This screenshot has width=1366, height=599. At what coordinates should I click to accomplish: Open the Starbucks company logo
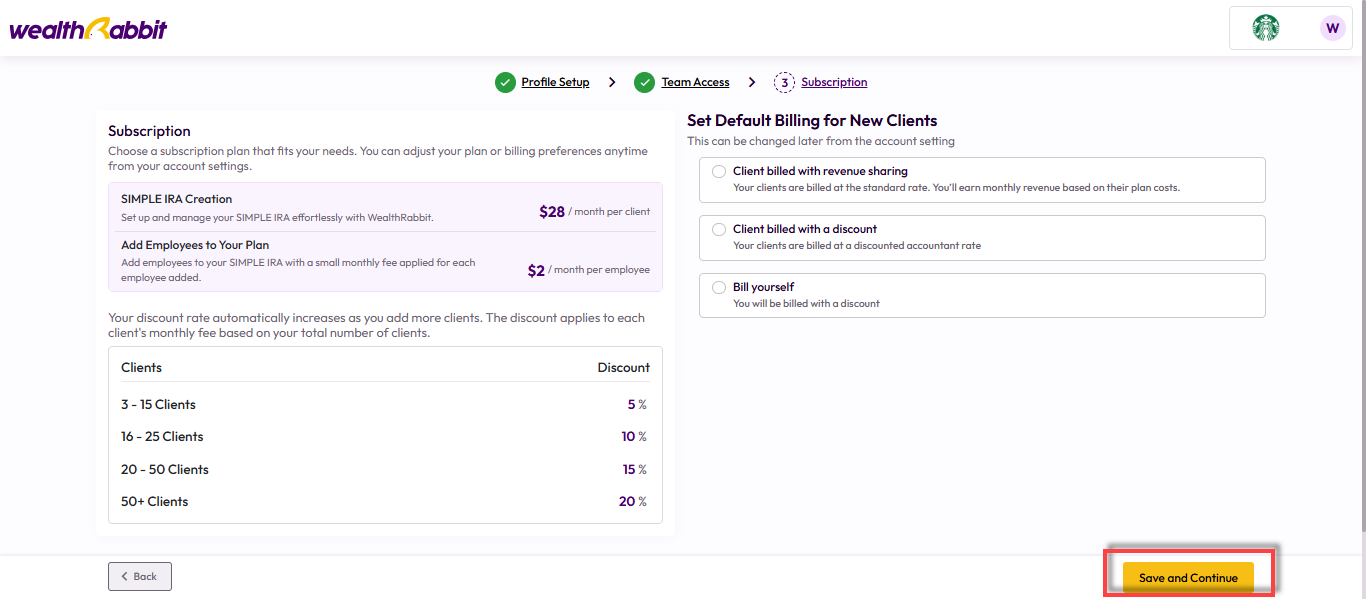click(1266, 28)
